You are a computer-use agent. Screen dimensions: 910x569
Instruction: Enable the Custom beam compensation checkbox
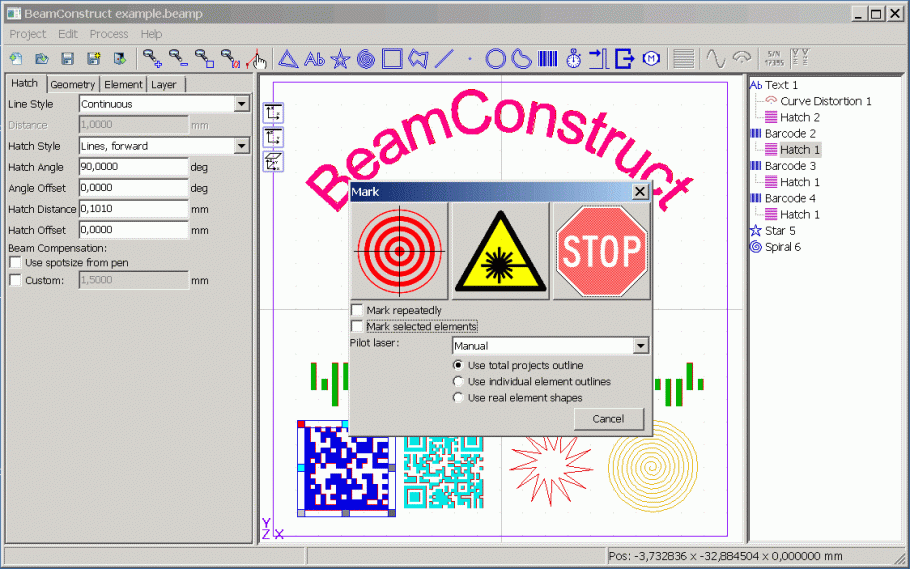15,280
